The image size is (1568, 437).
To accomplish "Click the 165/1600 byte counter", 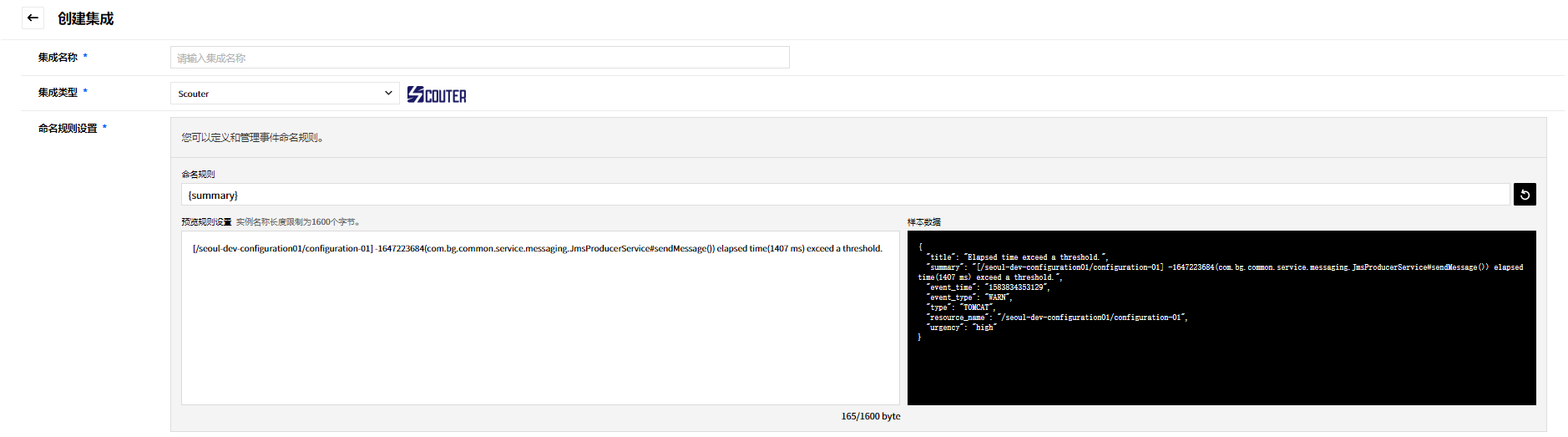I will [870, 416].
